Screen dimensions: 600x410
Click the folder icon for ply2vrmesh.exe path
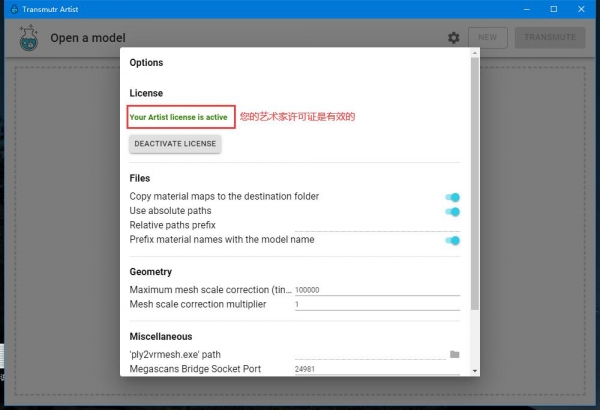pos(455,354)
